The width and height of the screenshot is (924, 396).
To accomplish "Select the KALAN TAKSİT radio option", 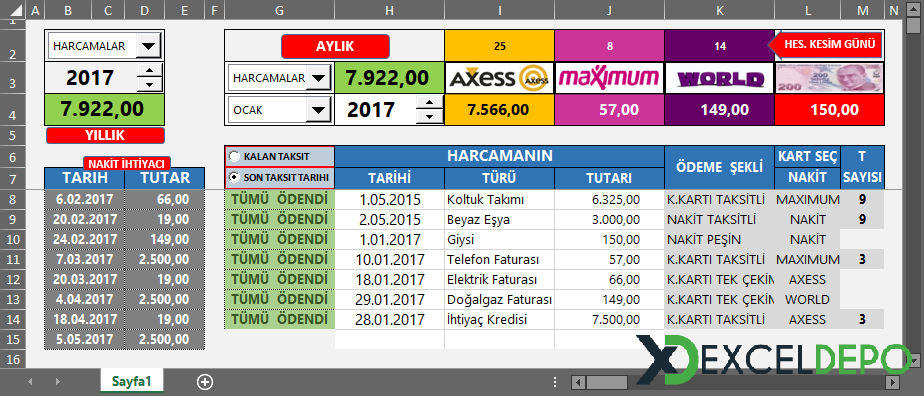I will point(235,156).
